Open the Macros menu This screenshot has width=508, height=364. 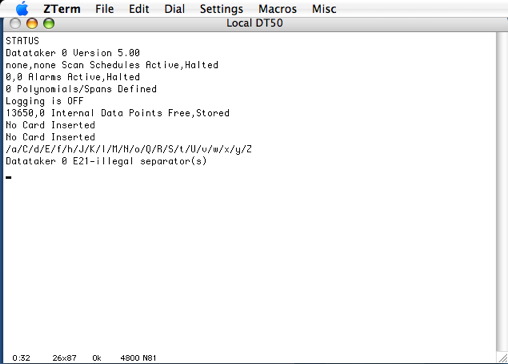(277, 9)
